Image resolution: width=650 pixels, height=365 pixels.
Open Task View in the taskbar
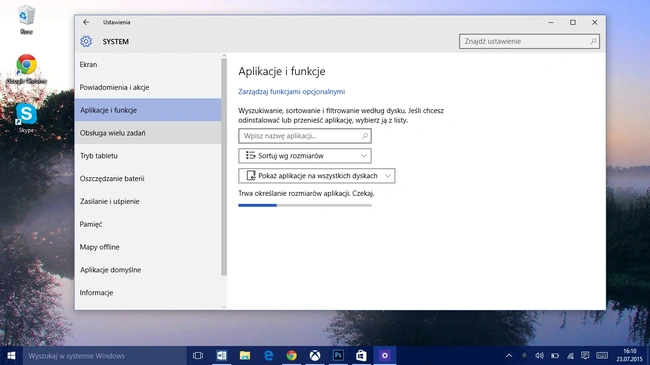[198, 356]
